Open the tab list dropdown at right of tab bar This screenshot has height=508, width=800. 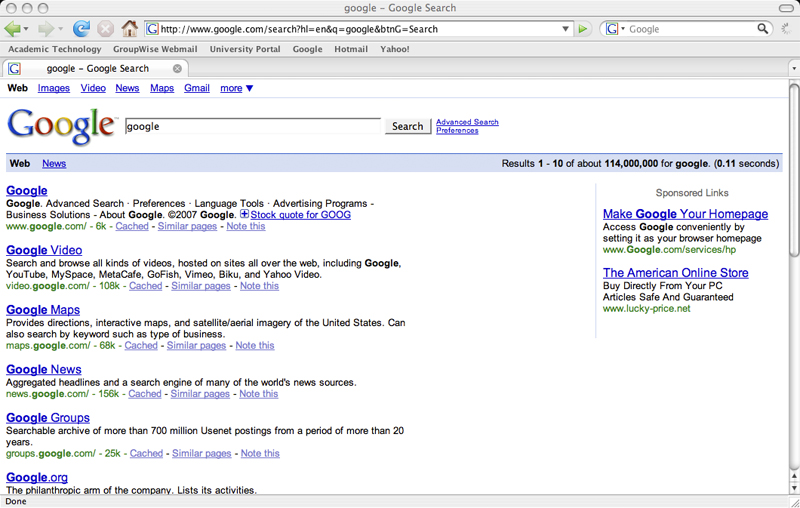point(793,68)
